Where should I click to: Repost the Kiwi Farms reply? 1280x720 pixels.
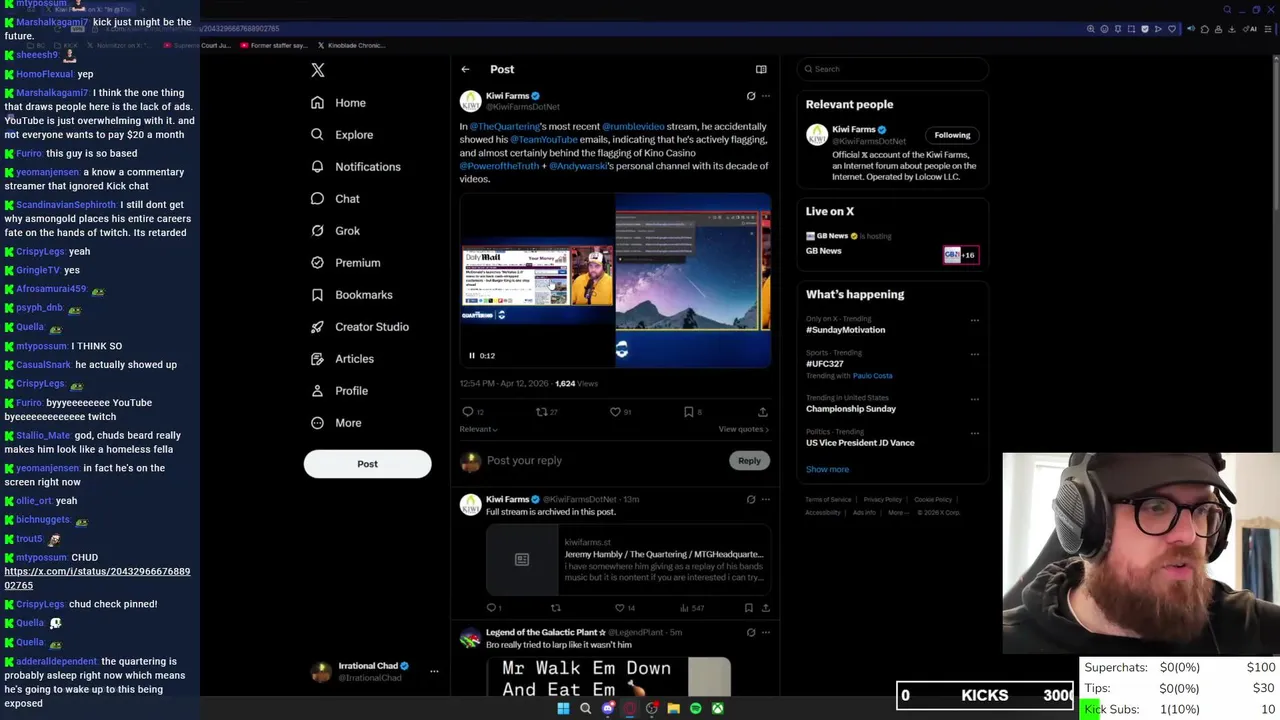click(556, 608)
